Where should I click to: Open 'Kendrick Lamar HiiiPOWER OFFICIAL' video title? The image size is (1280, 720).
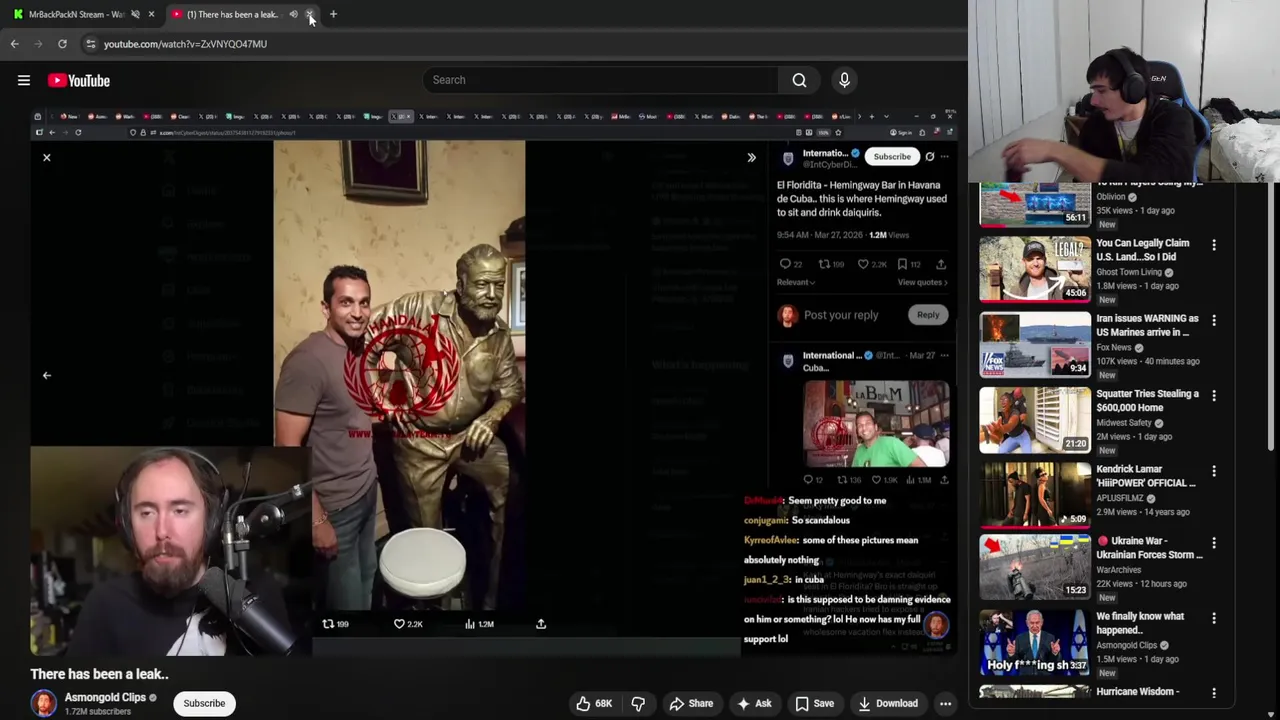point(1146,476)
